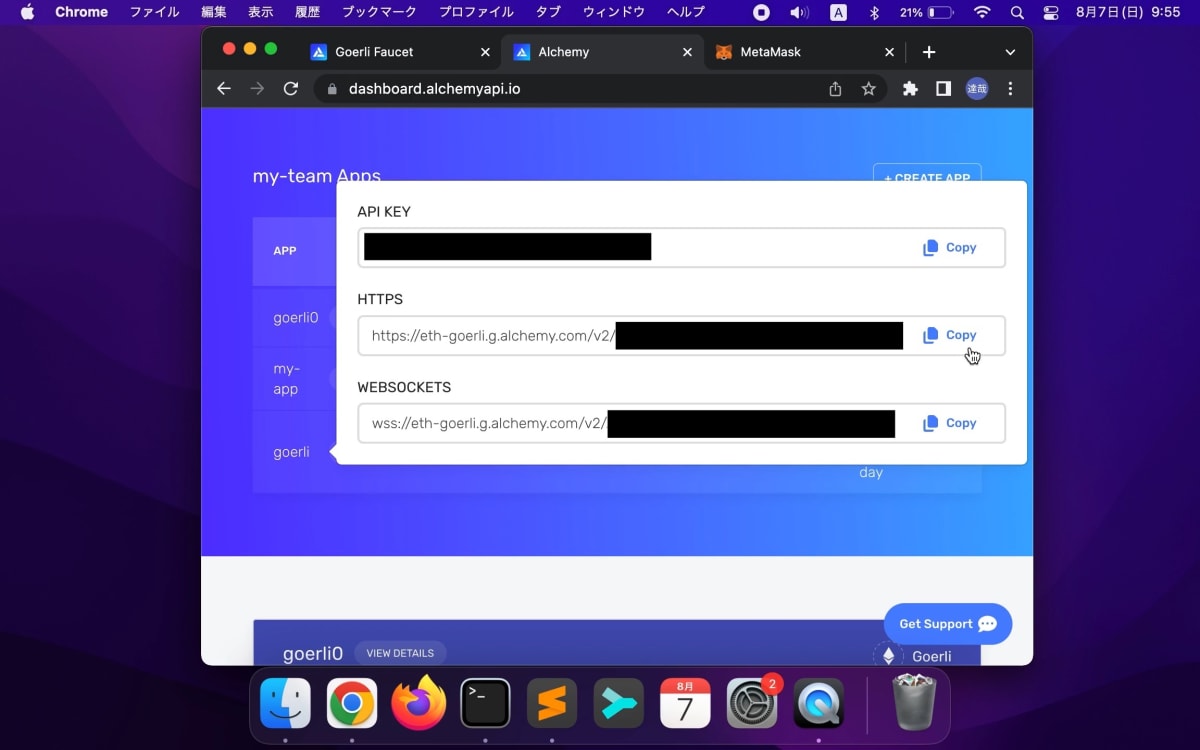
Task: Click the site lock icon
Action: tap(332, 89)
